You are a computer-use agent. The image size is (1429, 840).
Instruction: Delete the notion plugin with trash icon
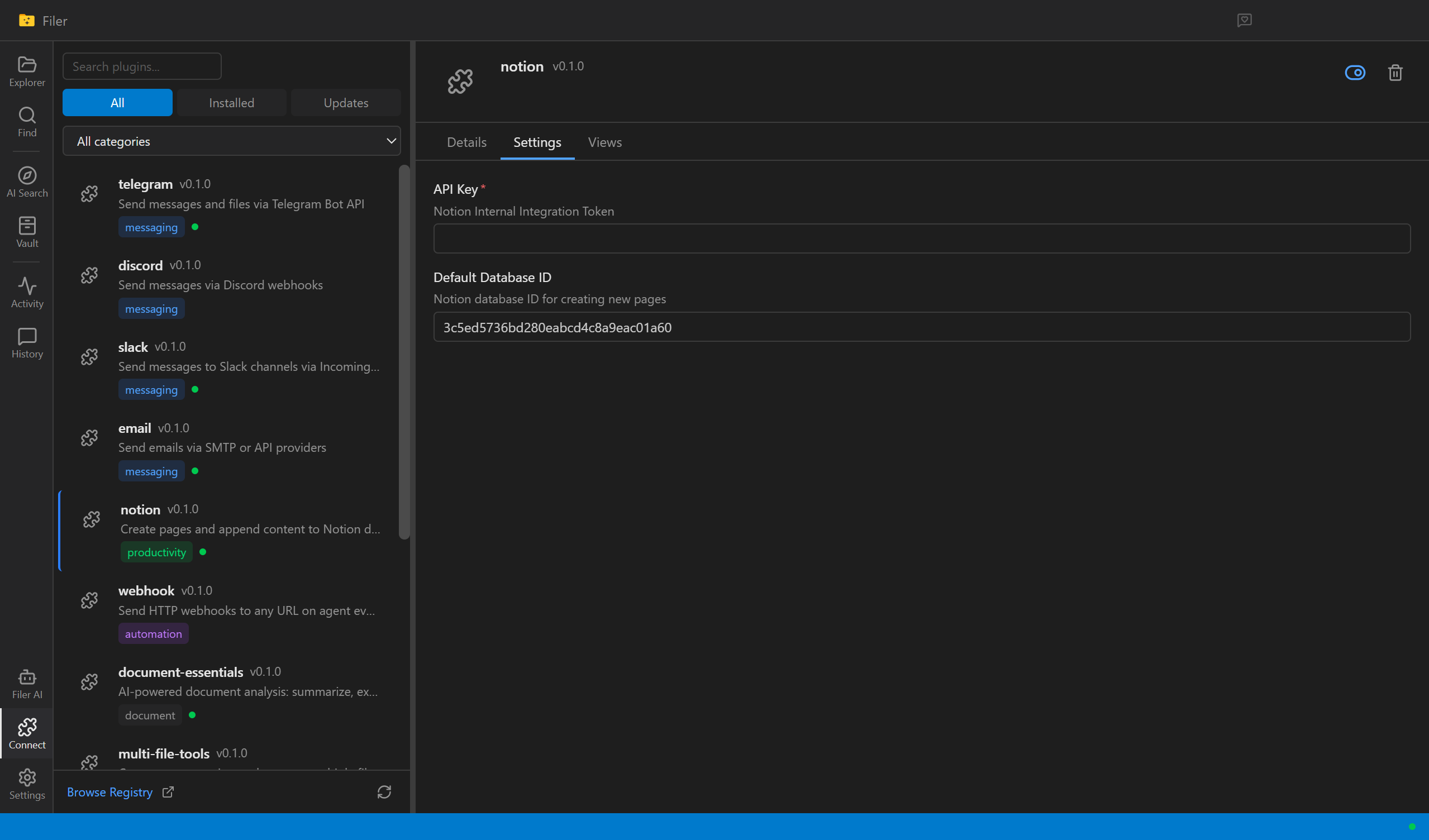[1395, 73]
